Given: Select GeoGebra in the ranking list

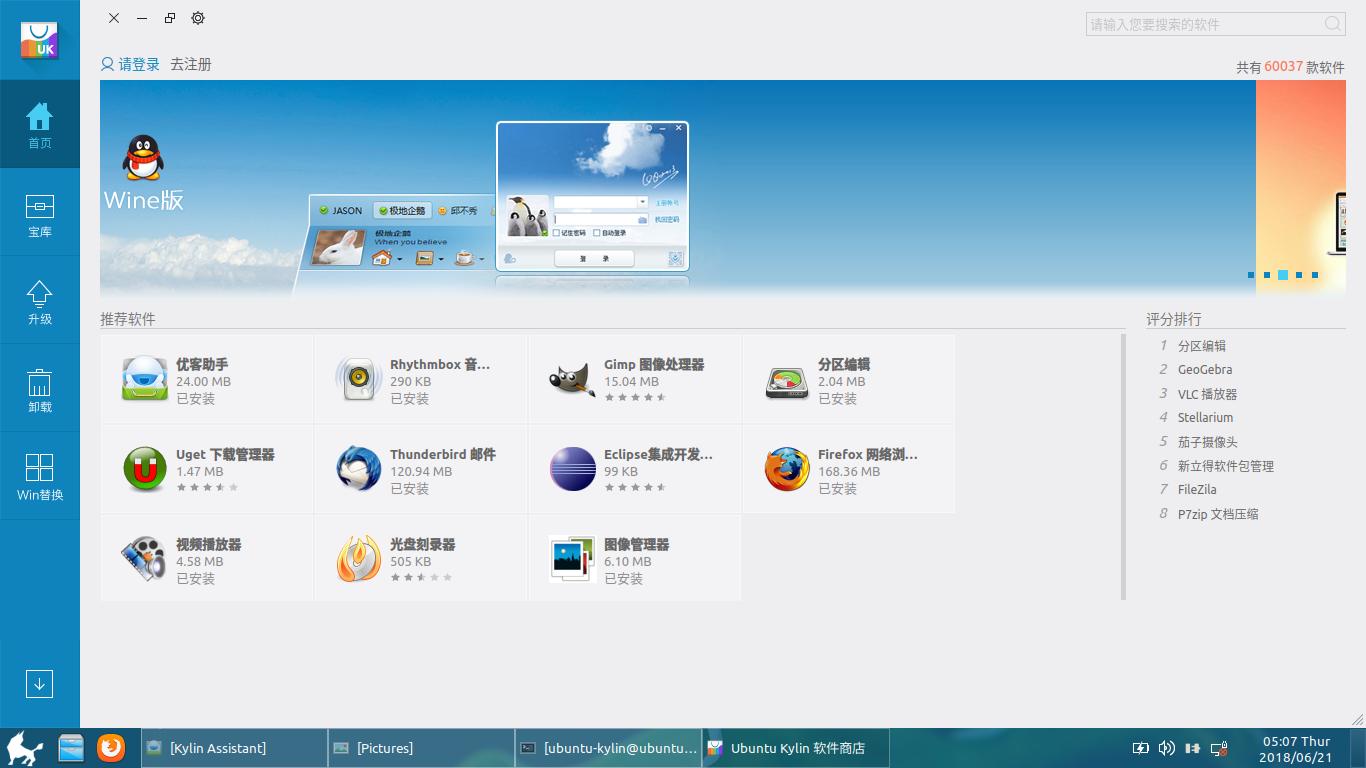Looking at the screenshot, I should coord(1205,370).
